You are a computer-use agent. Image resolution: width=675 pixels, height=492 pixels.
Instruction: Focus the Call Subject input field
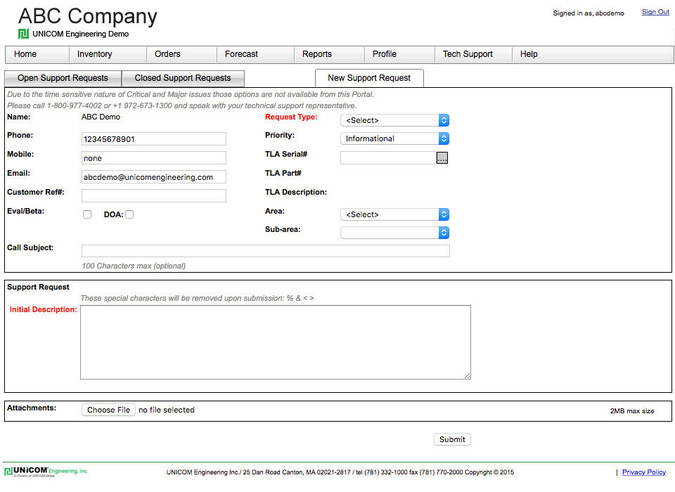(x=266, y=251)
